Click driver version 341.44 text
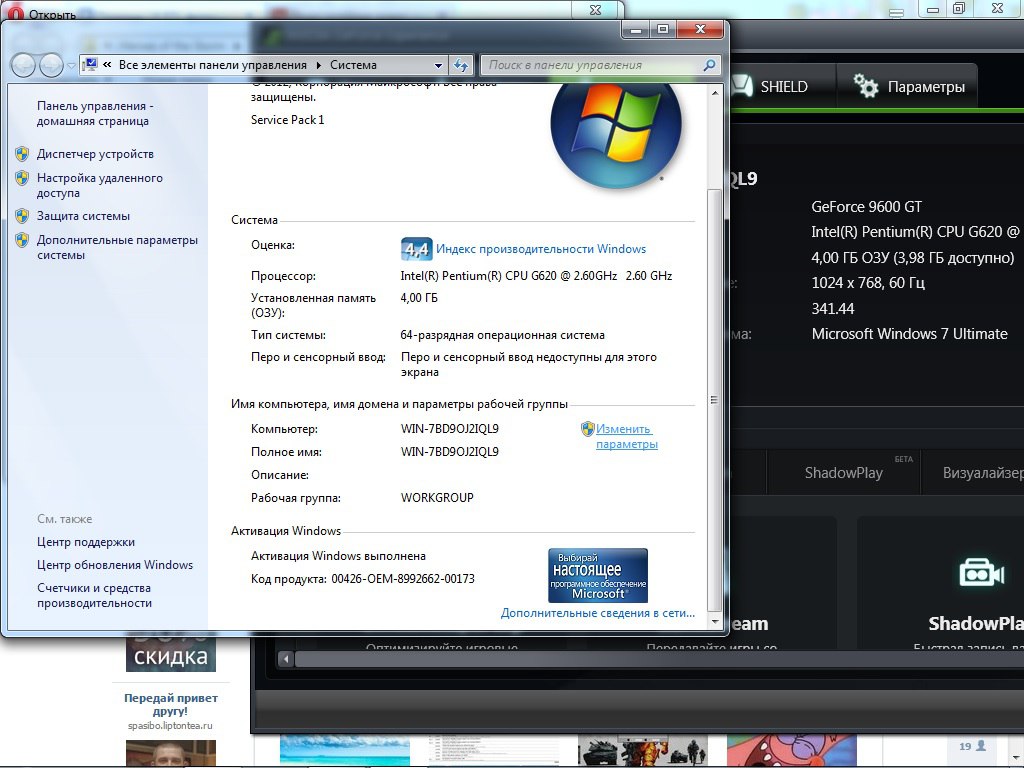1024x768 pixels. click(833, 308)
